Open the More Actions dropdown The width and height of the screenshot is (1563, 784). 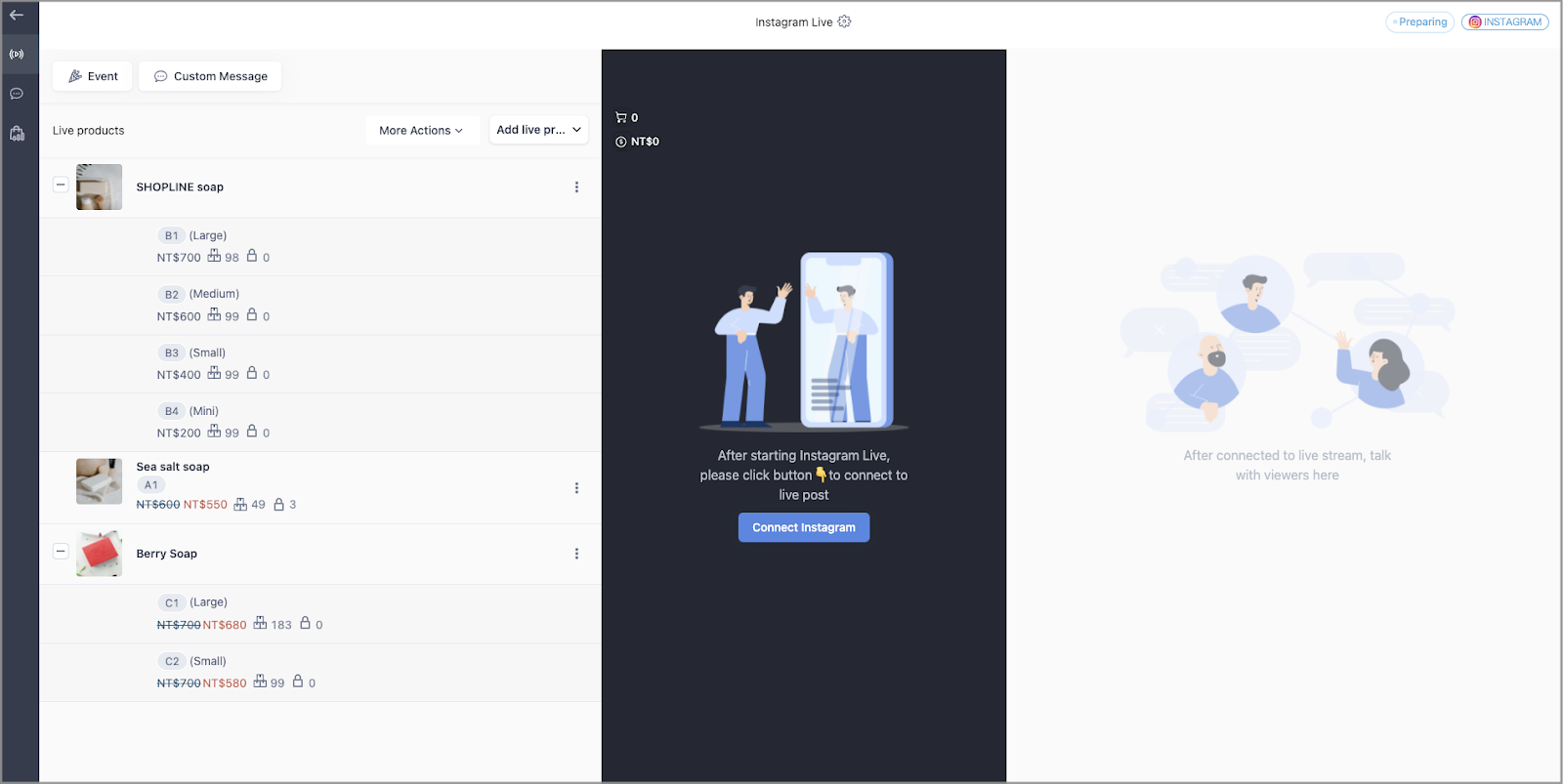pyautogui.click(x=422, y=130)
